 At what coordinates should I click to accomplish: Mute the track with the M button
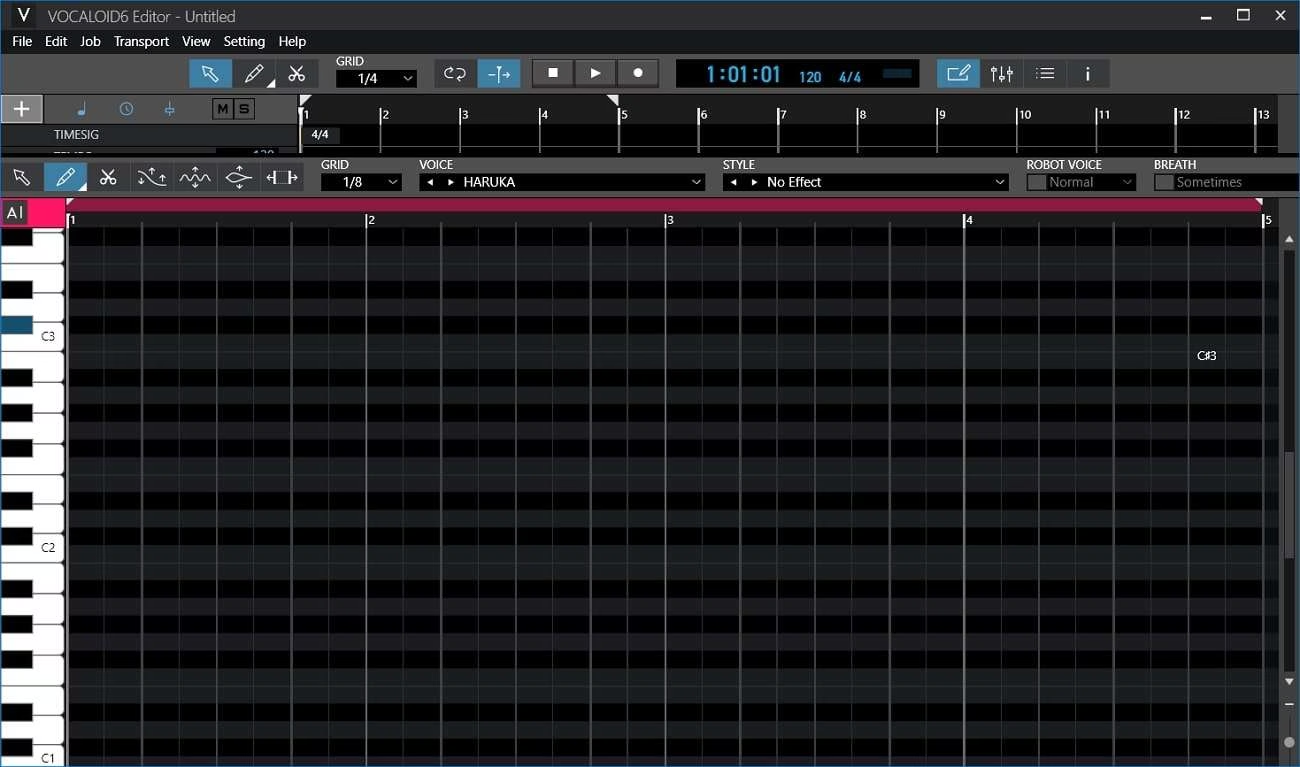pos(228,109)
